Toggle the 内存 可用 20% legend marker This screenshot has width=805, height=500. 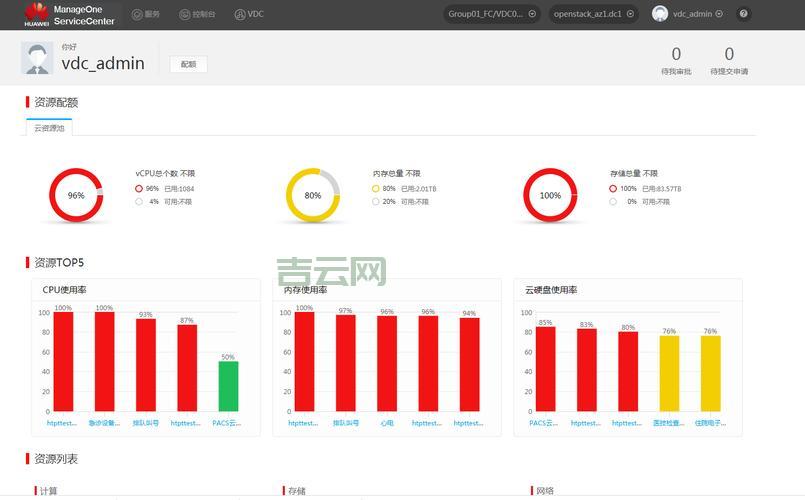[x=376, y=201]
